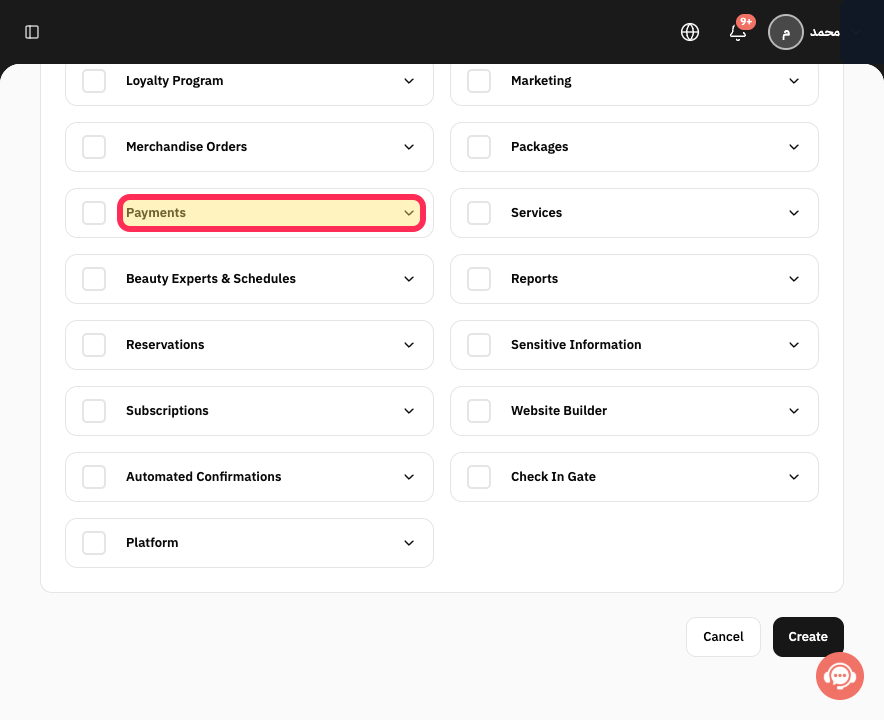884x720 pixels.
Task: Expand the Platform chevron
Action: [409, 543]
